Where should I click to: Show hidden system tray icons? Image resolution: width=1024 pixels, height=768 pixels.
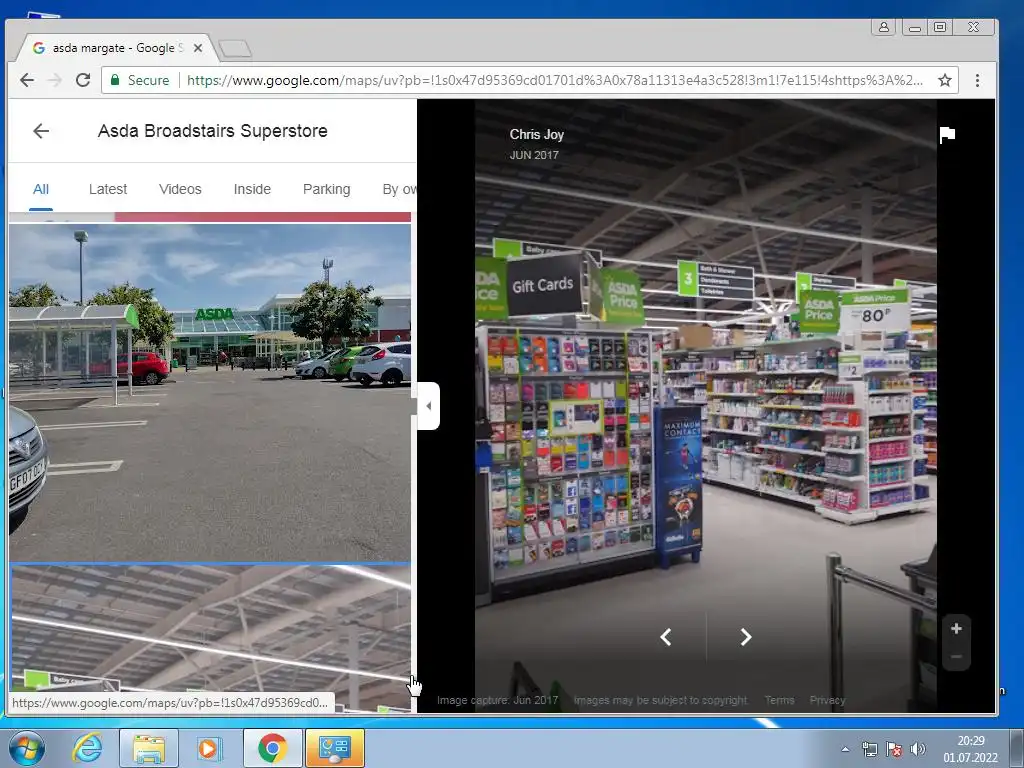[x=845, y=749]
